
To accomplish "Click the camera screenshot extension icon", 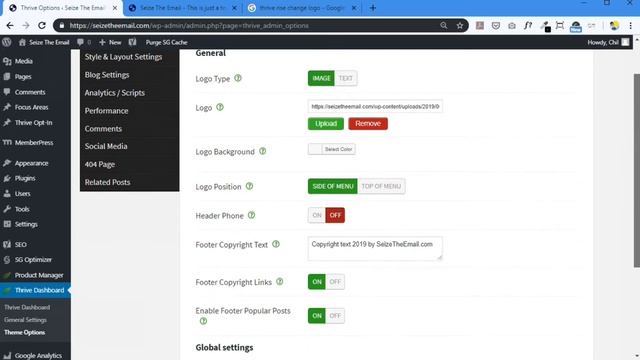I will 512,26.
